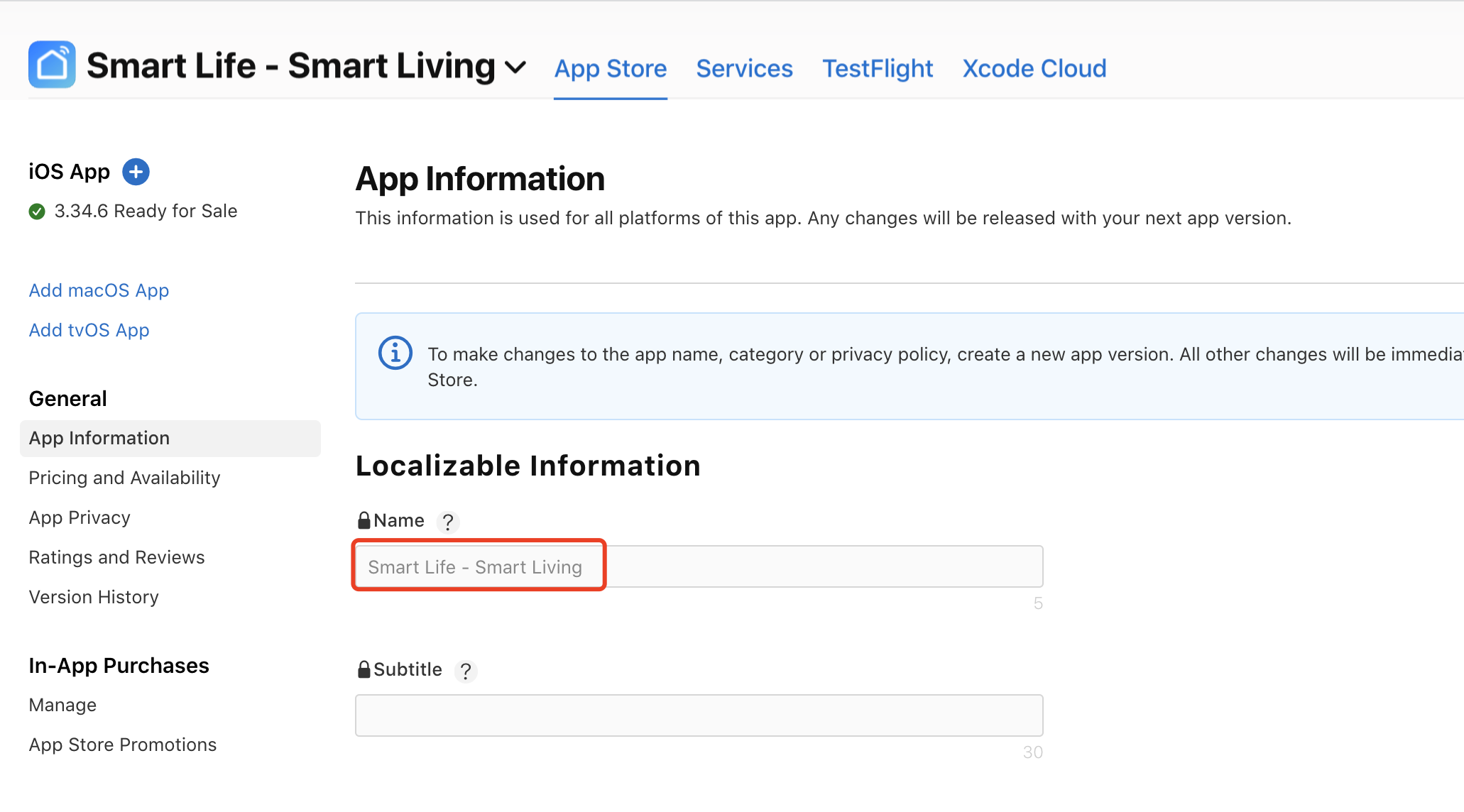Click the App Information heading

pyautogui.click(x=481, y=179)
